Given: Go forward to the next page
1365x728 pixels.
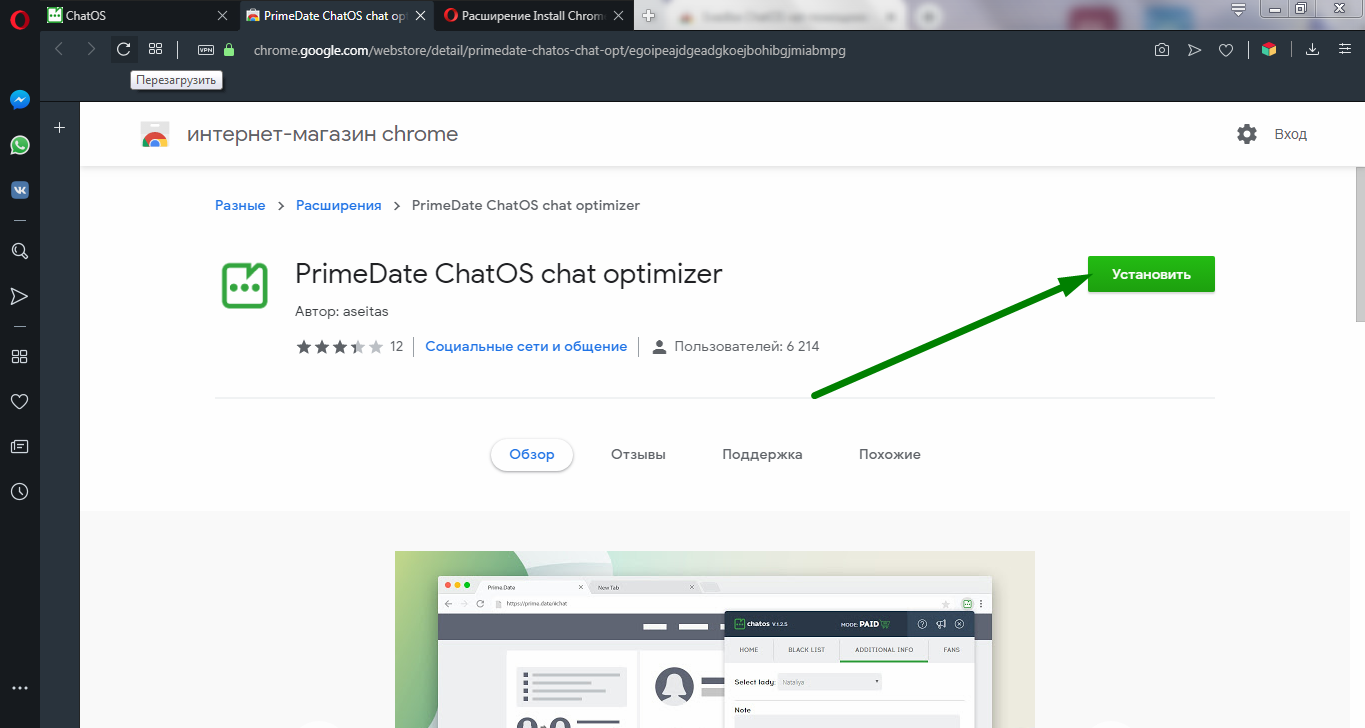Looking at the screenshot, I should click(91, 49).
